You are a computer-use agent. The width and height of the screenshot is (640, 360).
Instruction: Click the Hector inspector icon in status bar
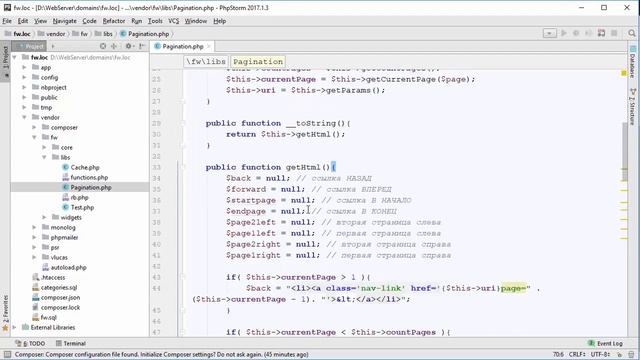tap(631, 354)
